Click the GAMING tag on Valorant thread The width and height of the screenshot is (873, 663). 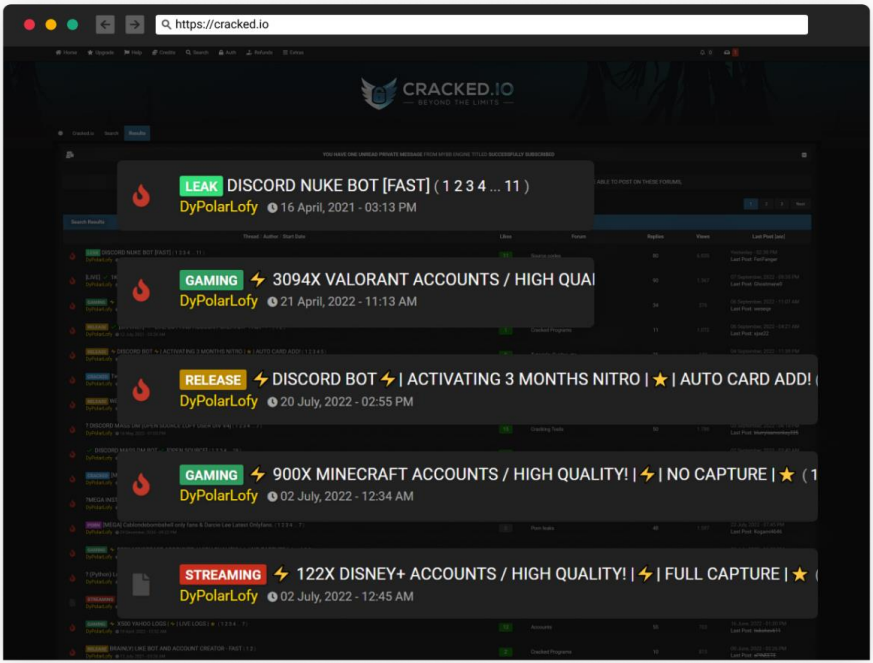point(211,280)
